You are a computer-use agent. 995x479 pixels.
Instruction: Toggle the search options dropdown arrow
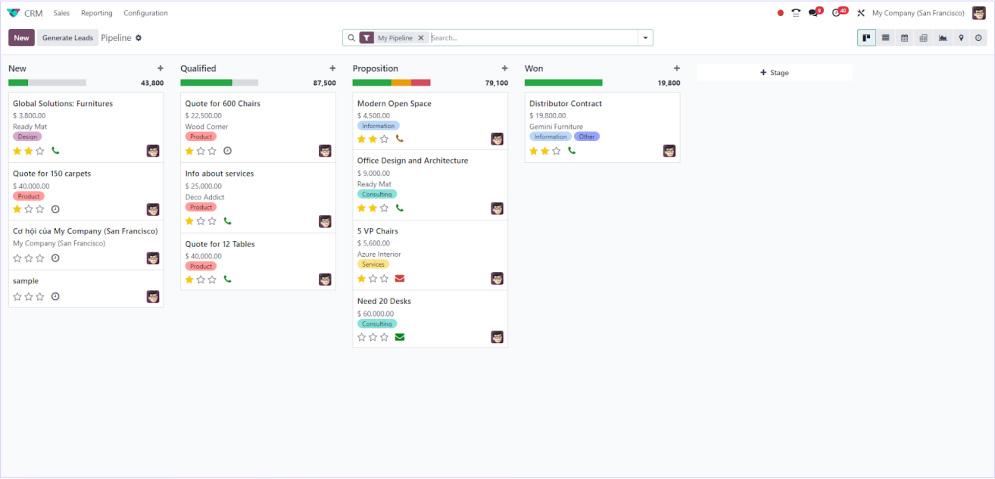645,38
